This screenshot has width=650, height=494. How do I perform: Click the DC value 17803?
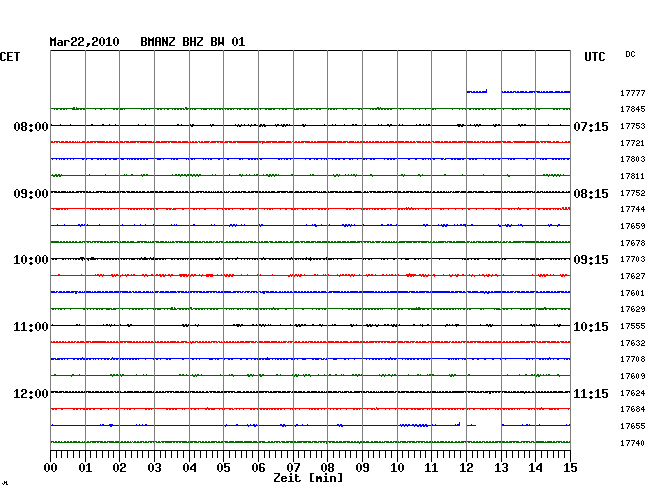point(633,159)
